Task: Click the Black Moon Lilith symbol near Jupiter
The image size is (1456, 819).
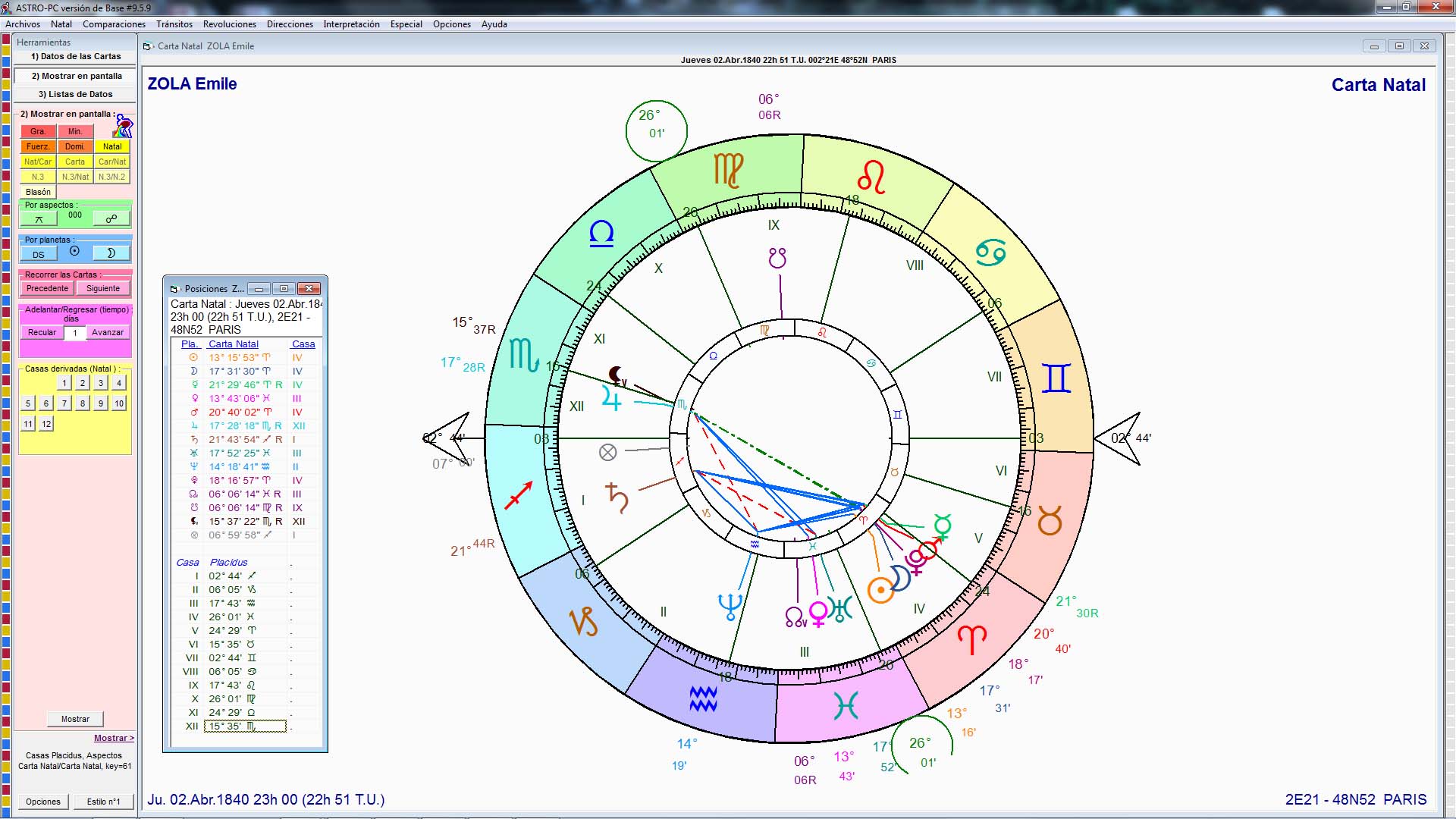Action: [x=617, y=375]
